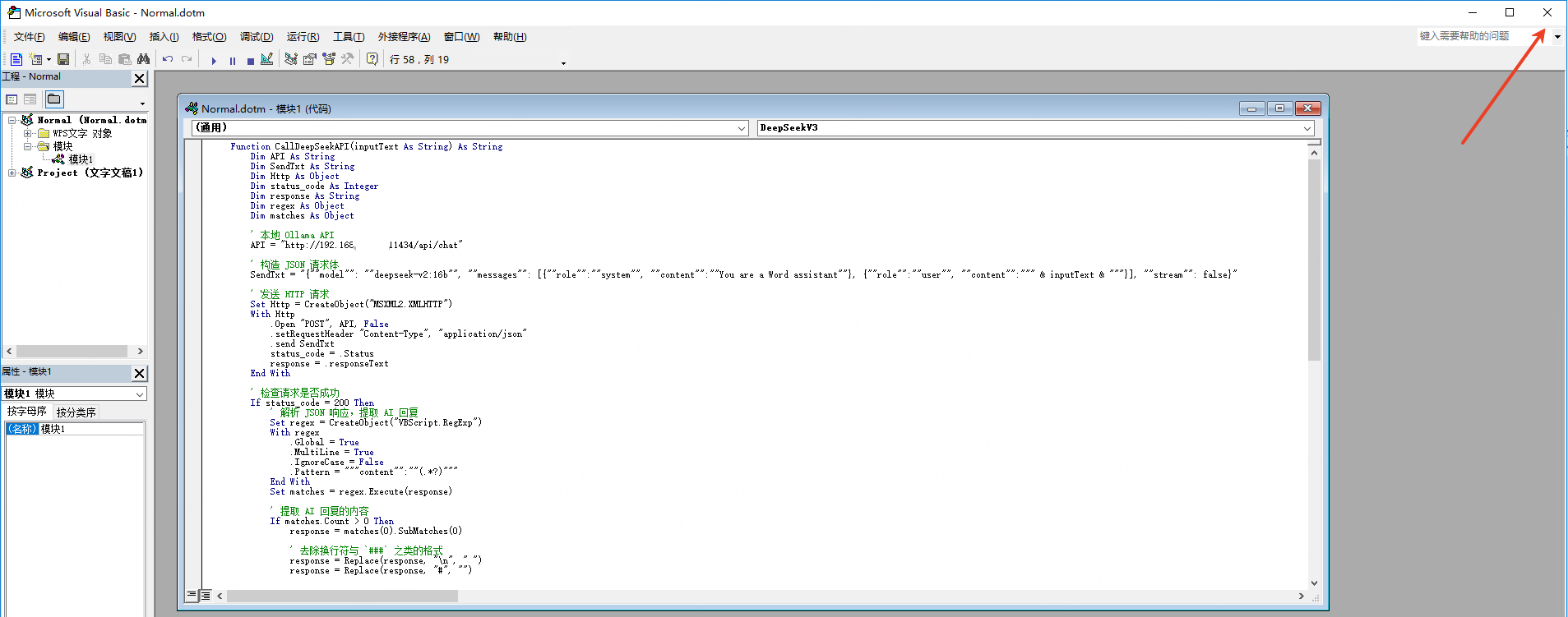Image resolution: width=1568 pixels, height=617 pixels.
Task: Close the 属性 - 模块1 properties pane
Action: pos(140,373)
